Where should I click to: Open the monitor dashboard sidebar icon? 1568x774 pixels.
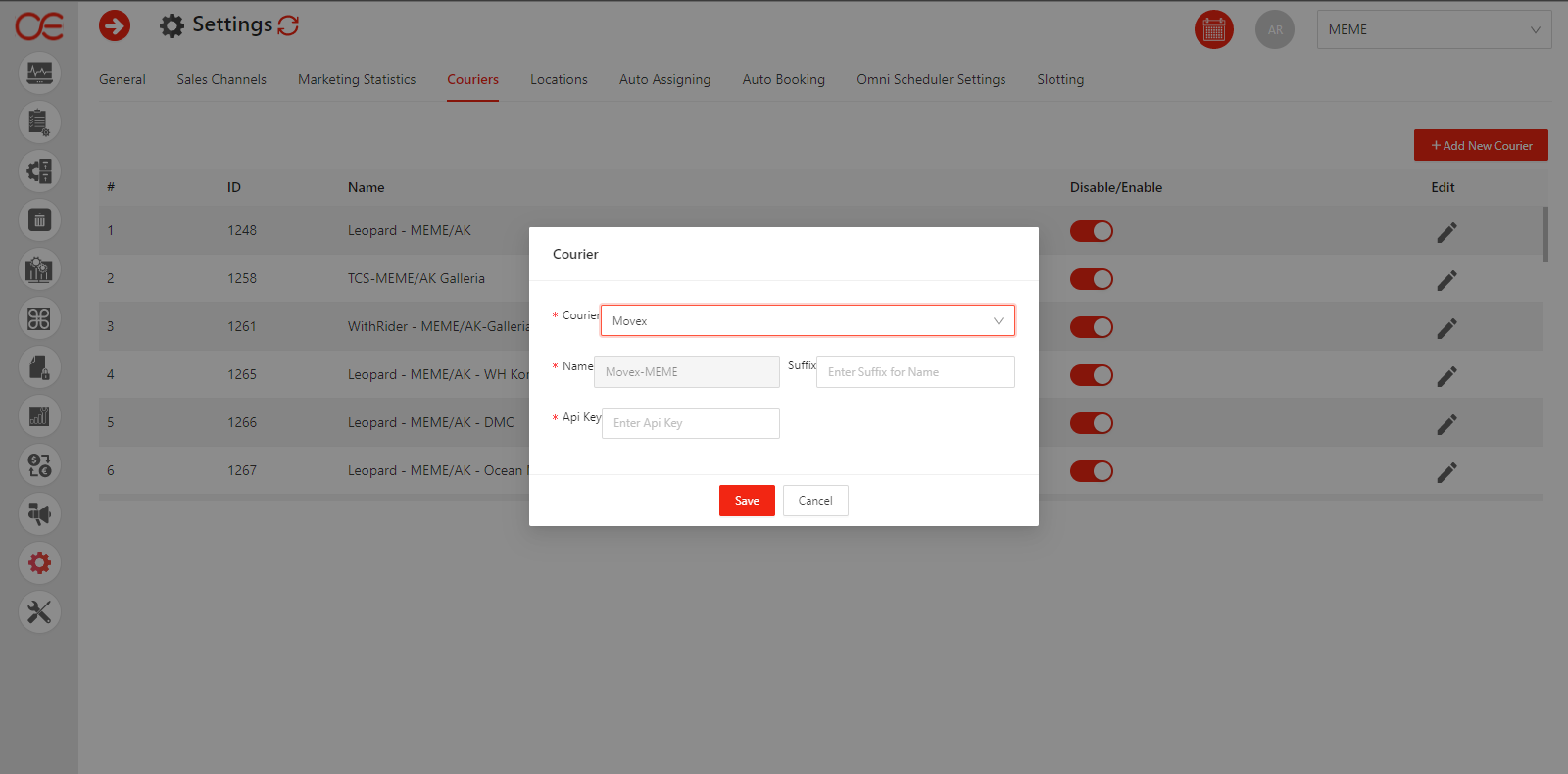click(39, 73)
